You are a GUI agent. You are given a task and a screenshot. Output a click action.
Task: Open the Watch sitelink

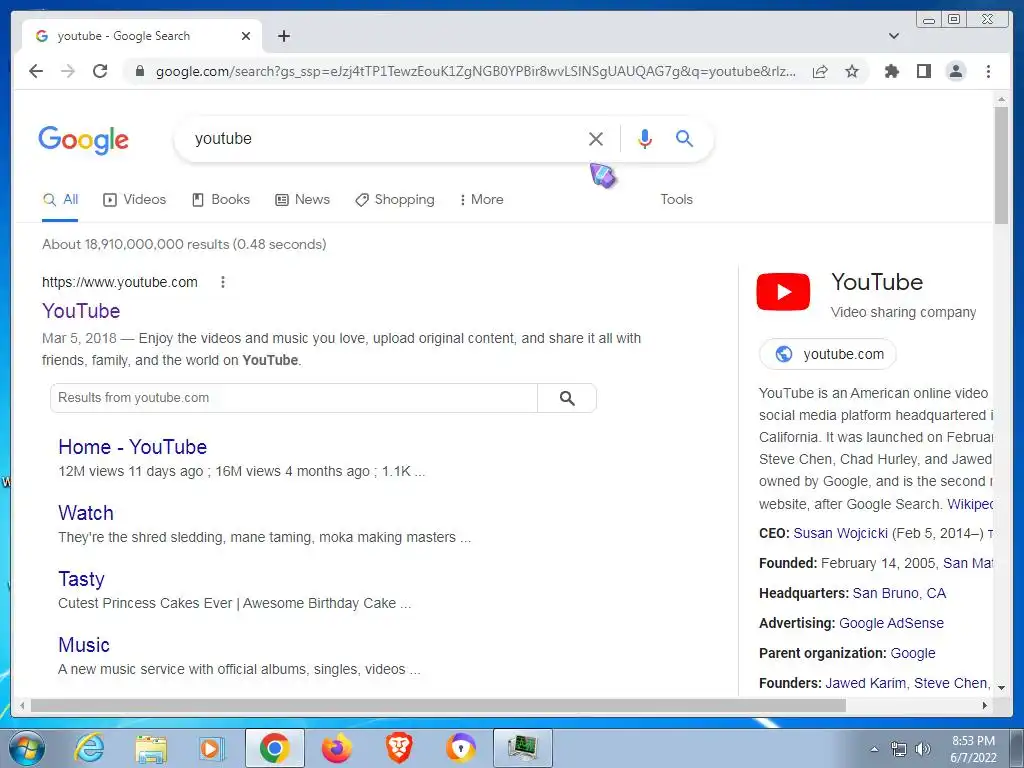click(86, 513)
